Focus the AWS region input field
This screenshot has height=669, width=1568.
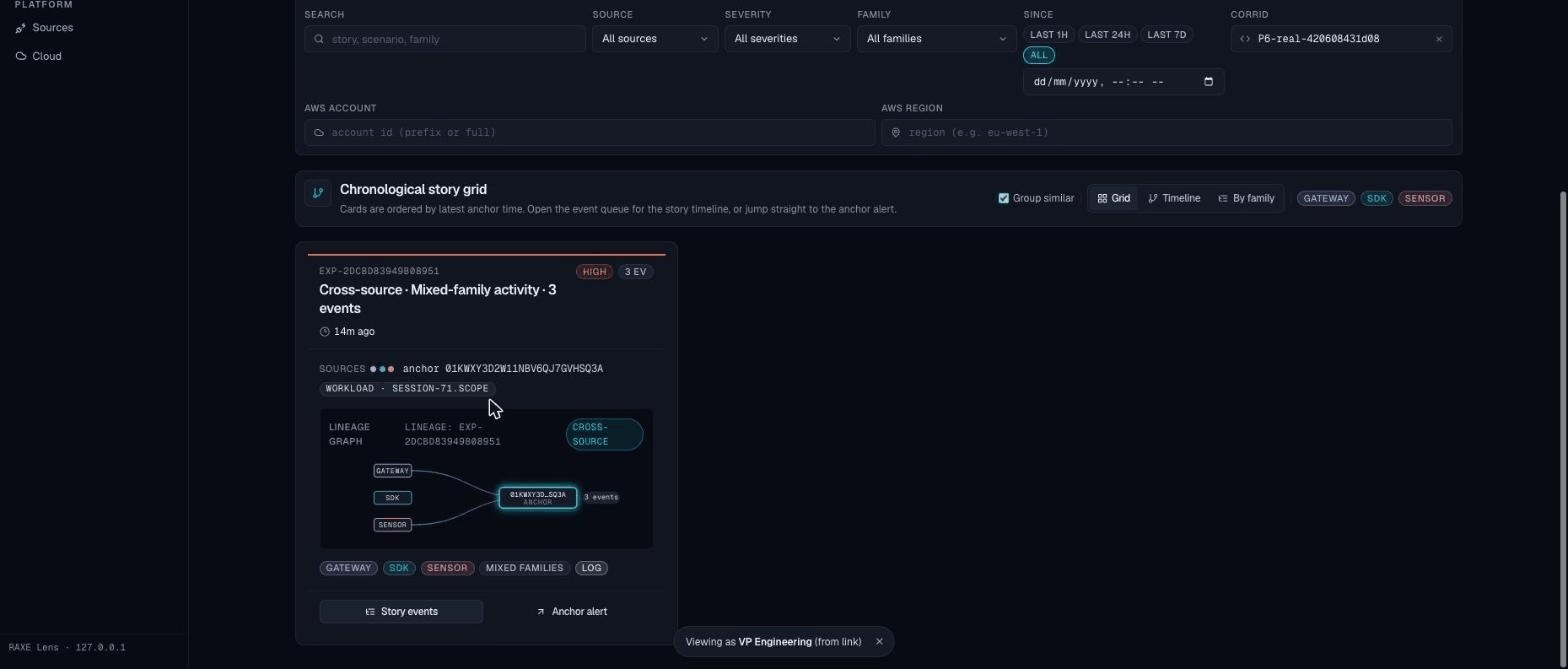1166,133
